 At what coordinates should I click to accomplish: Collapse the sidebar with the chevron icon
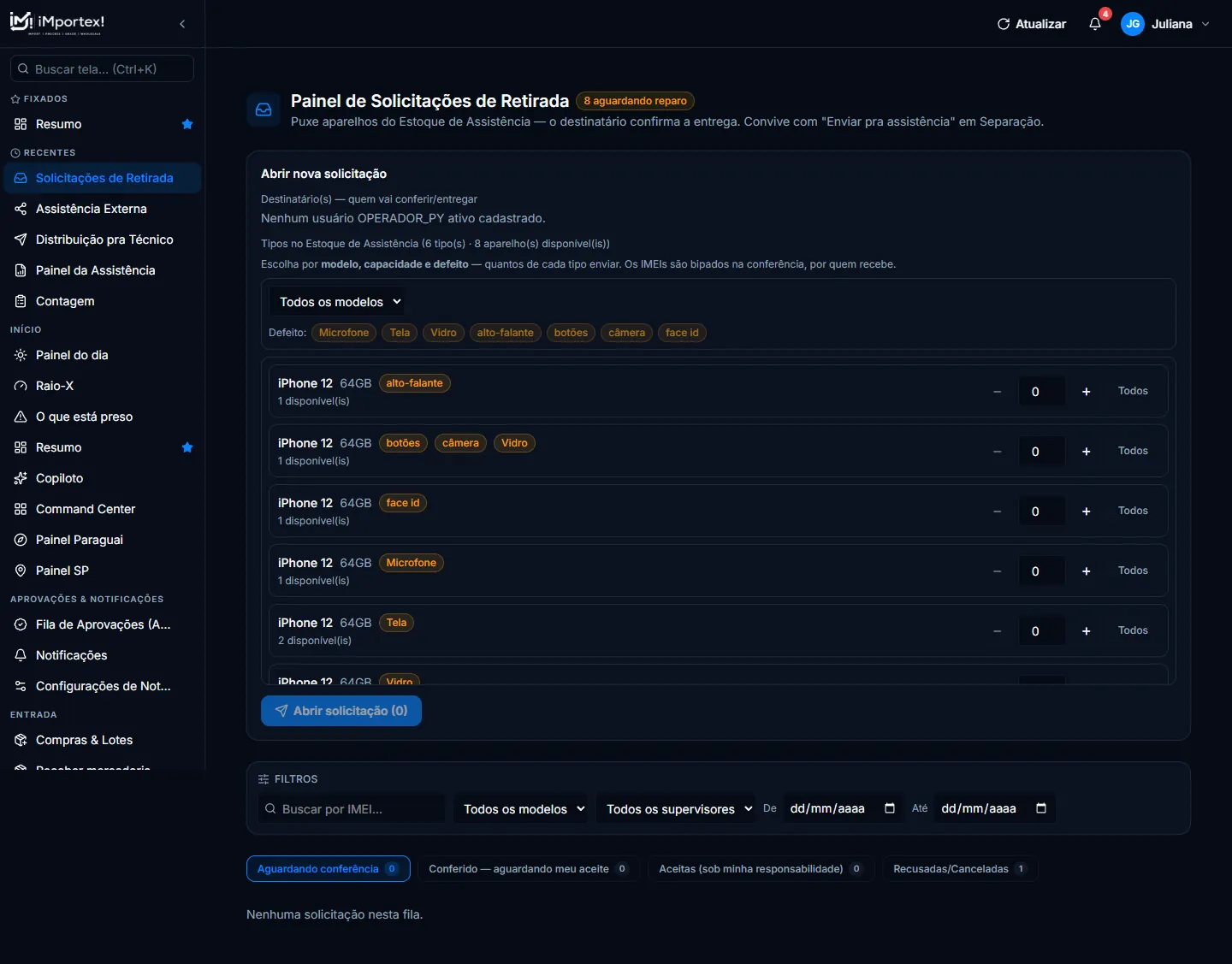coord(182,24)
